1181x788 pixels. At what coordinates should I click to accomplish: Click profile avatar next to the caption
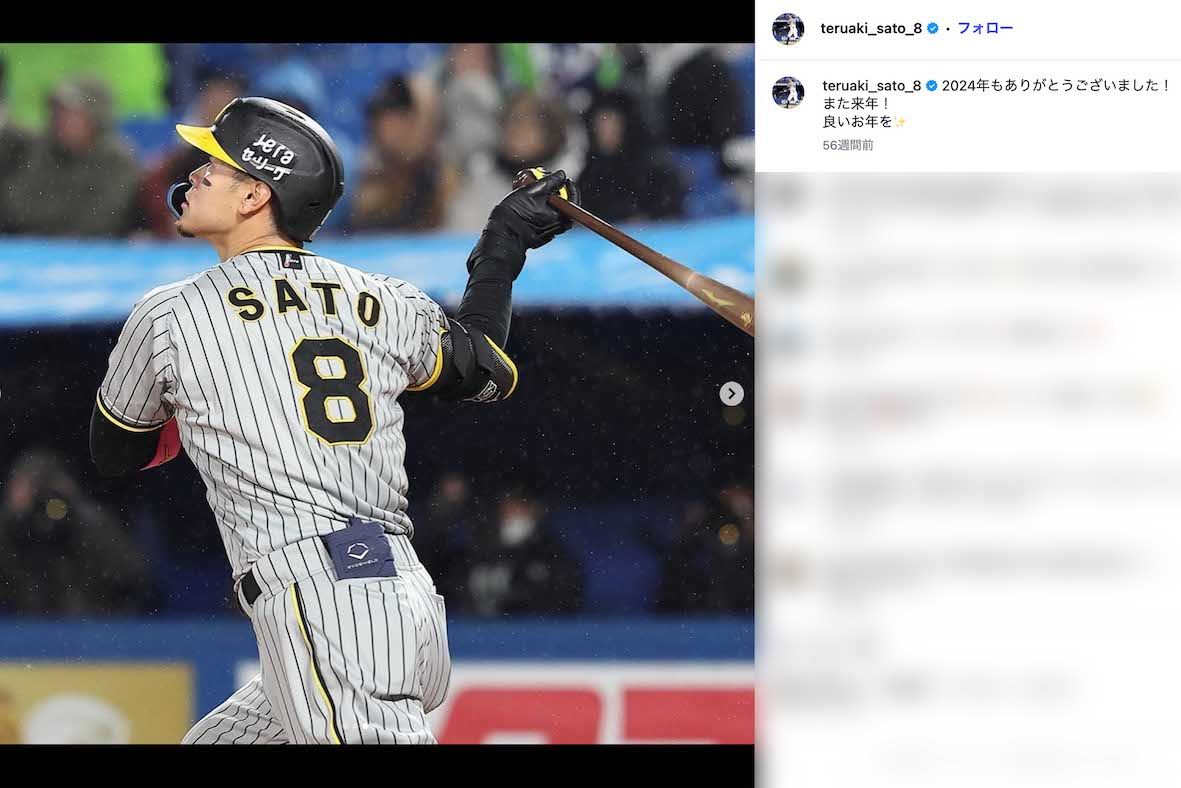788,92
